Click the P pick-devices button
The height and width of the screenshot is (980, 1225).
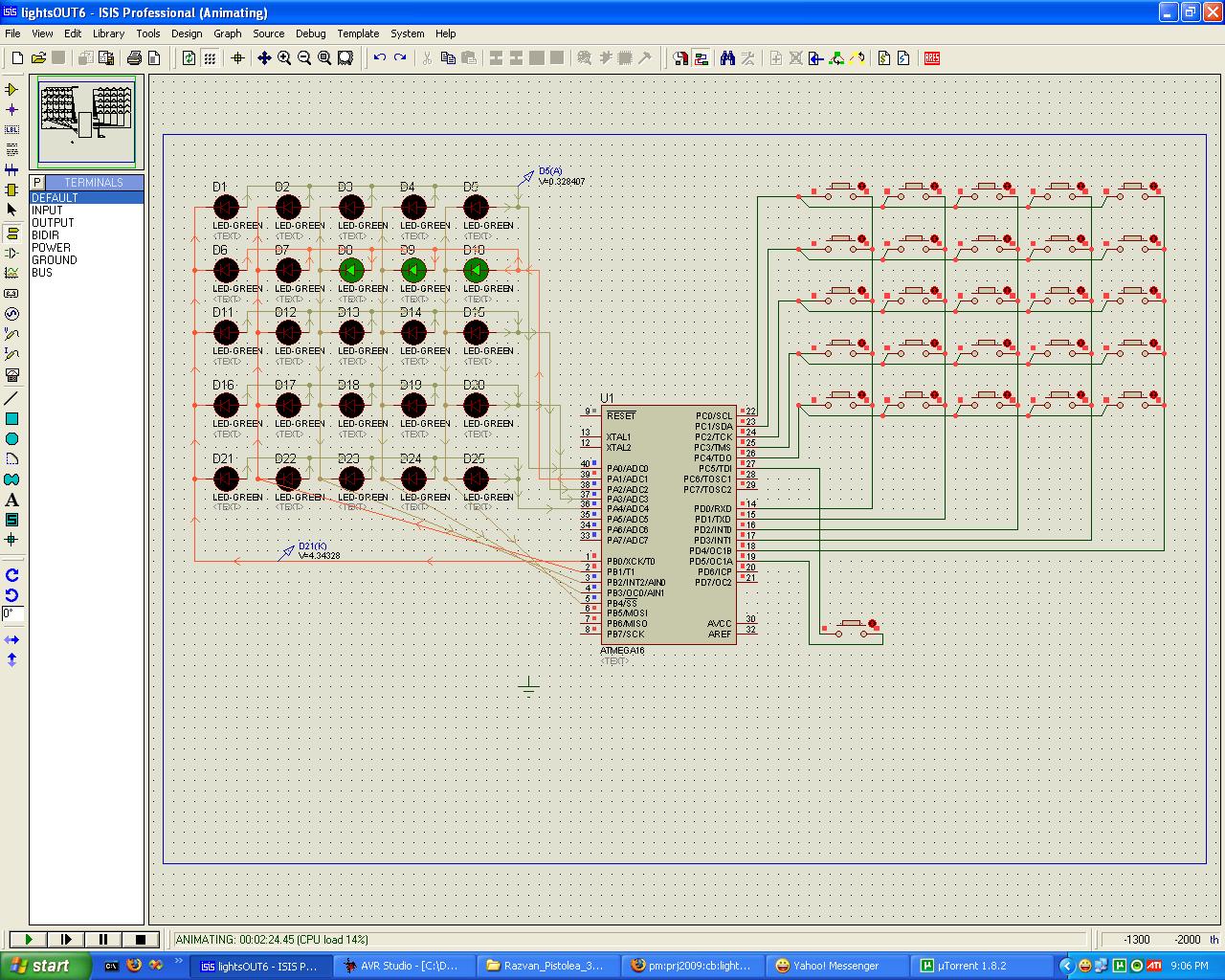point(35,182)
